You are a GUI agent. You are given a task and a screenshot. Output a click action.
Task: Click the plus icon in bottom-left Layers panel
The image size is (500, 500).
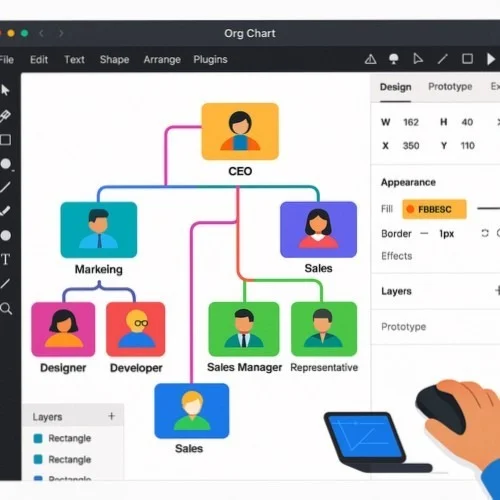[x=112, y=416]
